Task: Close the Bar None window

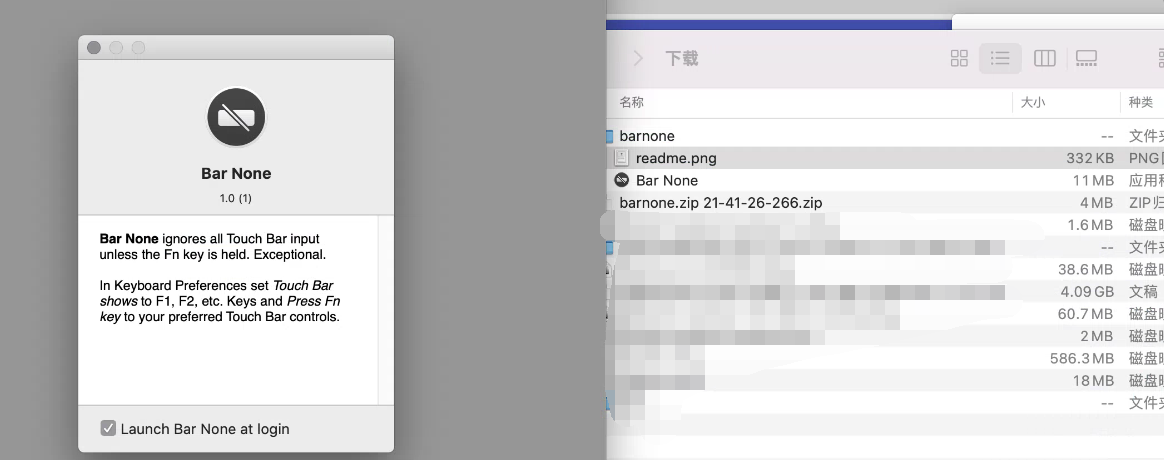Action: (94, 47)
